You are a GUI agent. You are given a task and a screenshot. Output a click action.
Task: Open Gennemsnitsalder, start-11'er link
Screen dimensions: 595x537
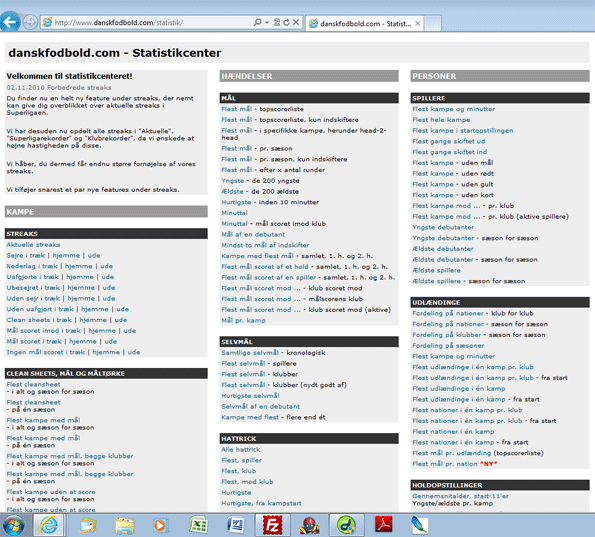click(460, 496)
